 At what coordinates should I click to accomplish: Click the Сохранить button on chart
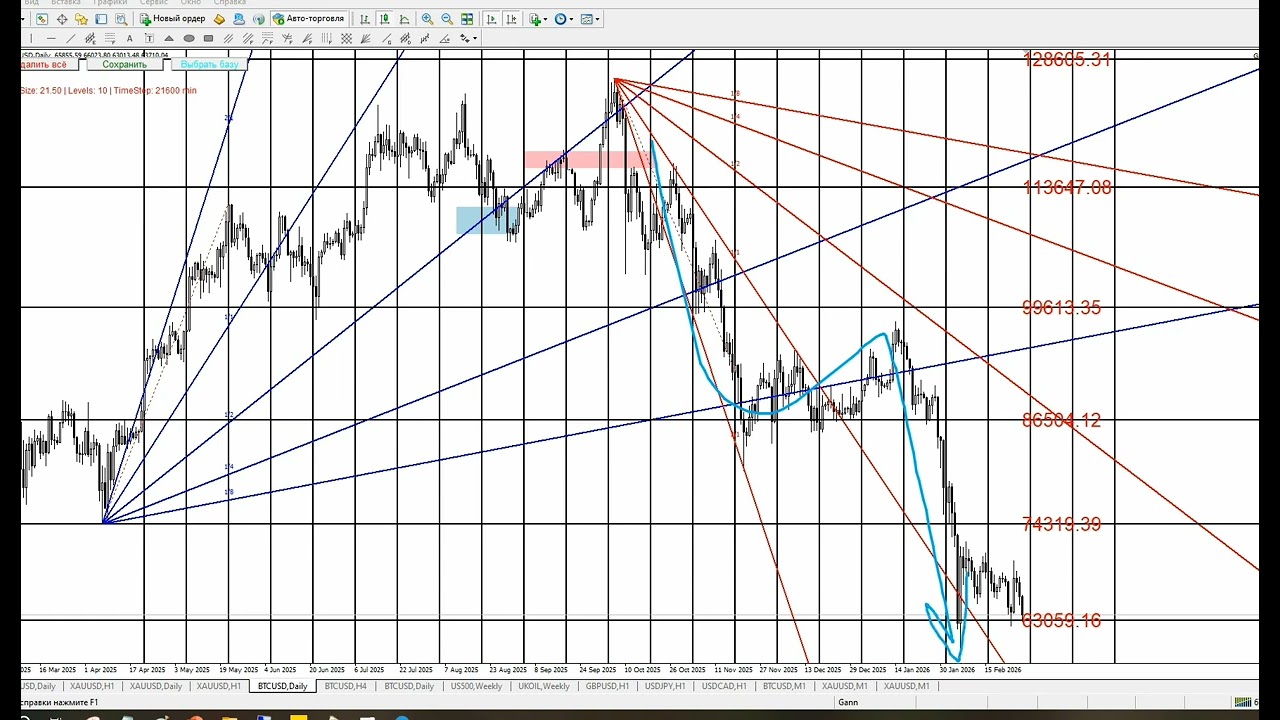(x=124, y=64)
